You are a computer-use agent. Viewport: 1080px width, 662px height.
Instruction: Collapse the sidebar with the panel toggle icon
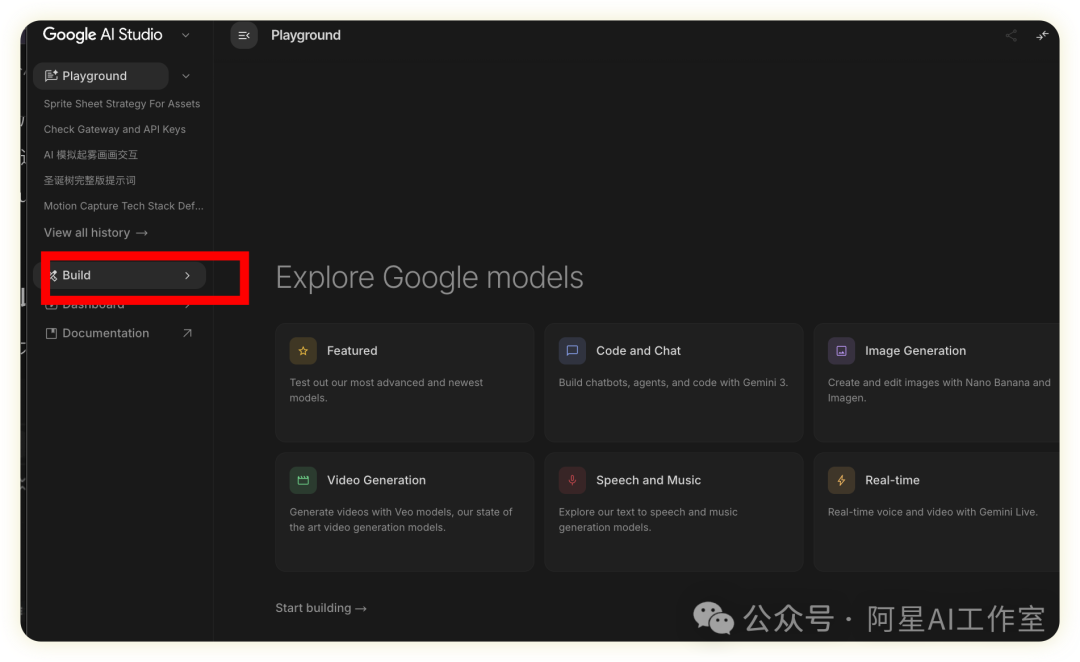(244, 35)
